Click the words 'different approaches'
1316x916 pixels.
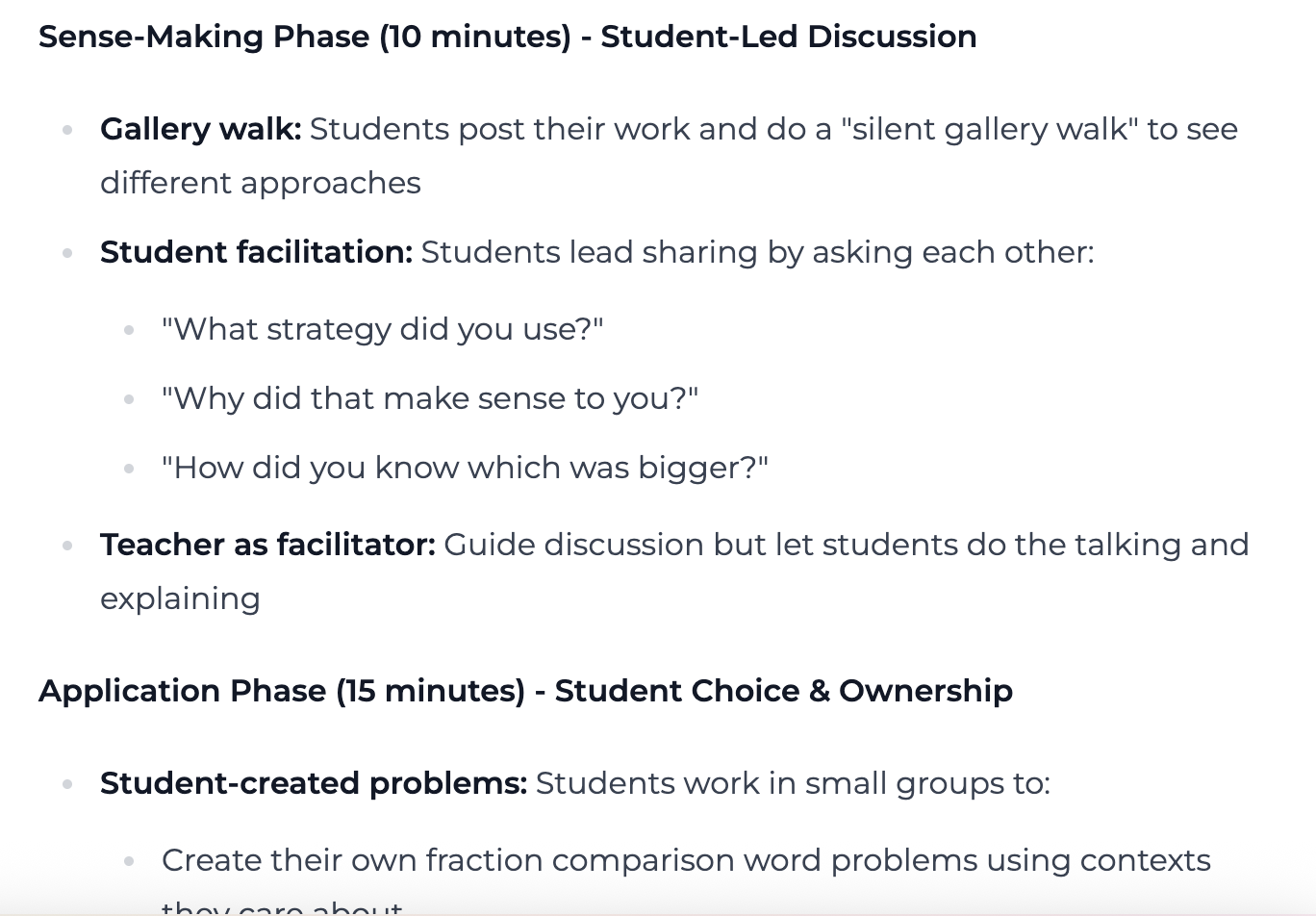(261, 183)
